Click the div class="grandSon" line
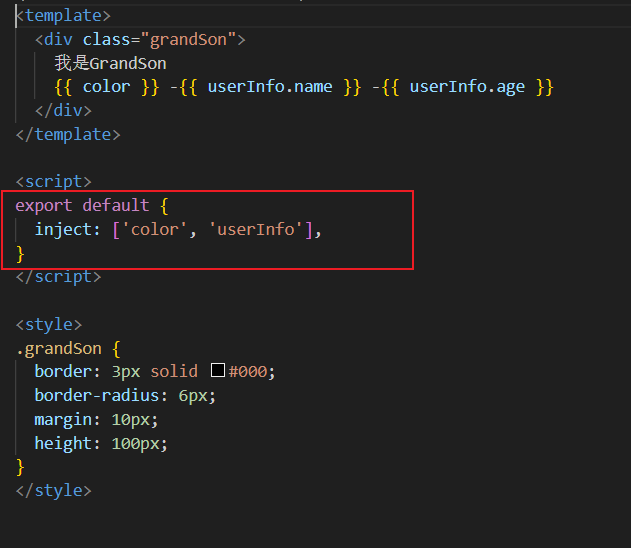Viewport: 631px width, 548px height. 140,39
